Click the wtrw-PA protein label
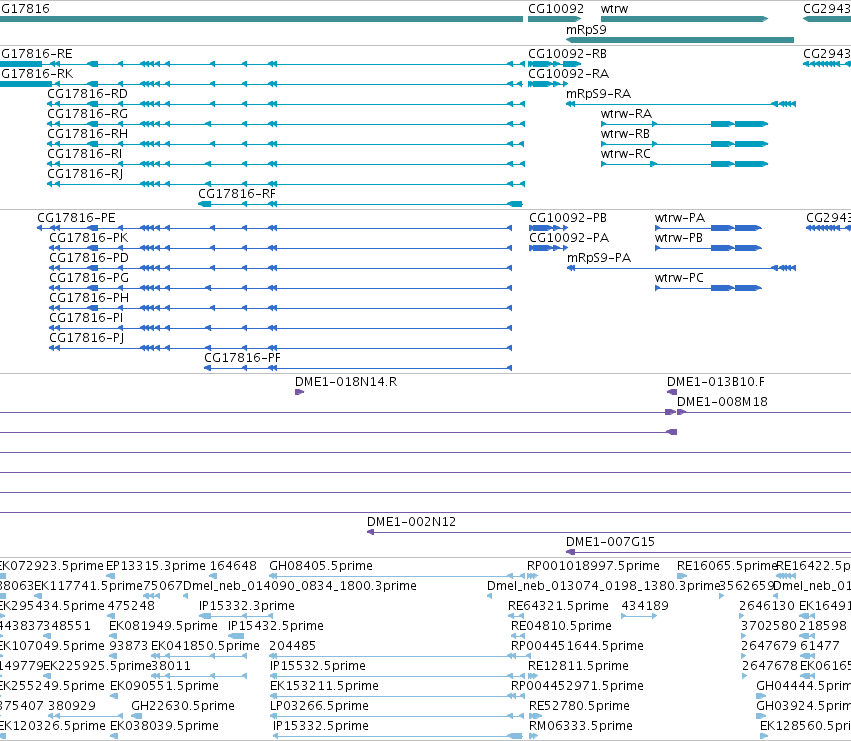 click(x=680, y=218)
